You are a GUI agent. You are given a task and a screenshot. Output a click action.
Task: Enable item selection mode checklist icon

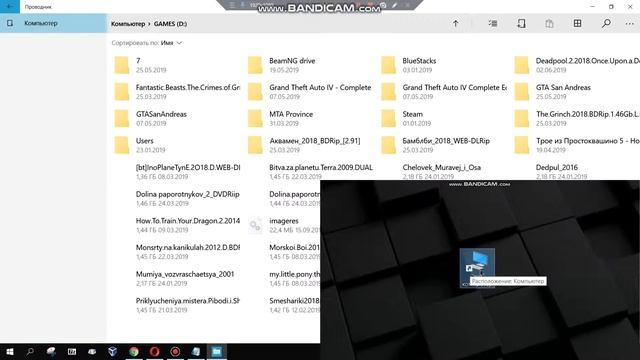click(493, 24)
